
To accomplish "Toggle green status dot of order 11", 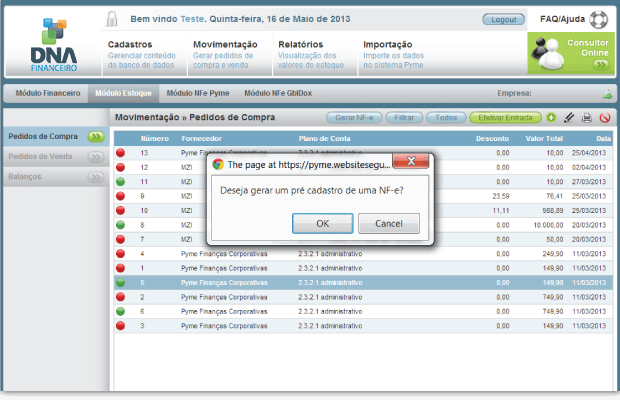I will point(121,182).
